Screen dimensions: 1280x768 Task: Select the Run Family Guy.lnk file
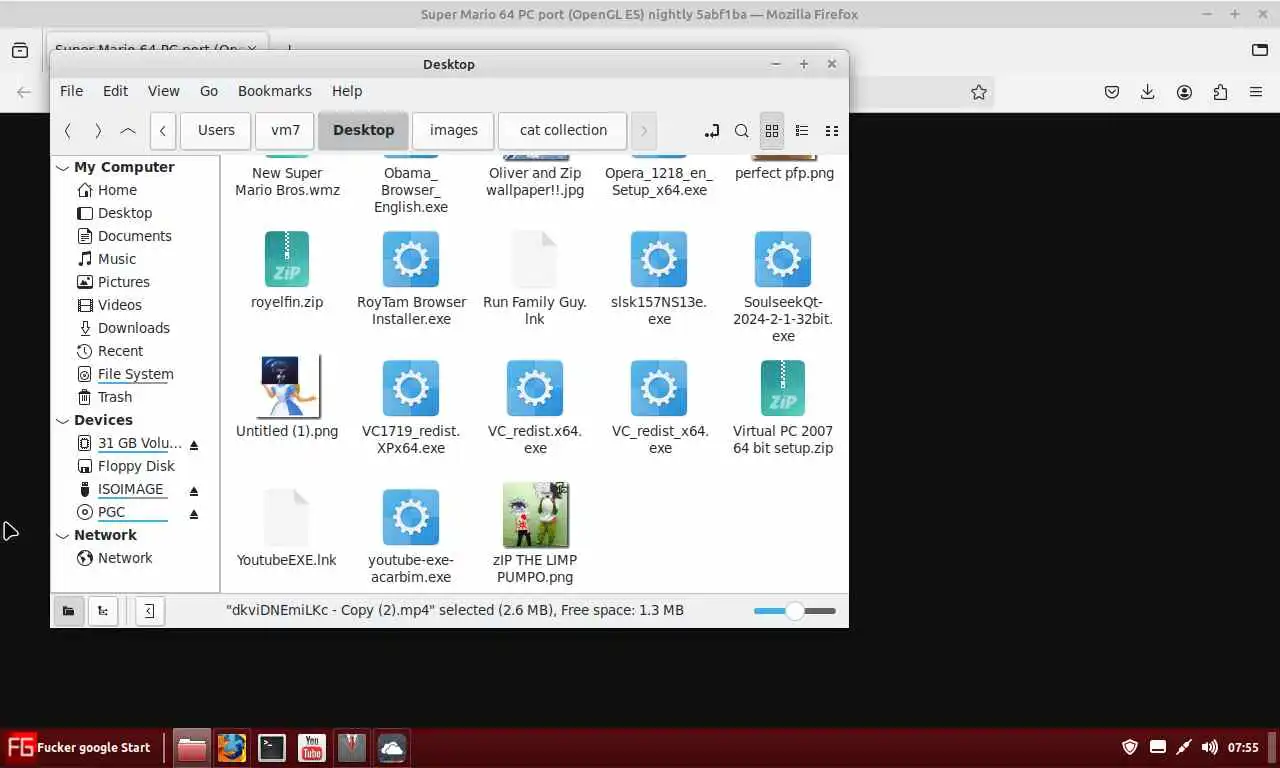coord(535,259)
